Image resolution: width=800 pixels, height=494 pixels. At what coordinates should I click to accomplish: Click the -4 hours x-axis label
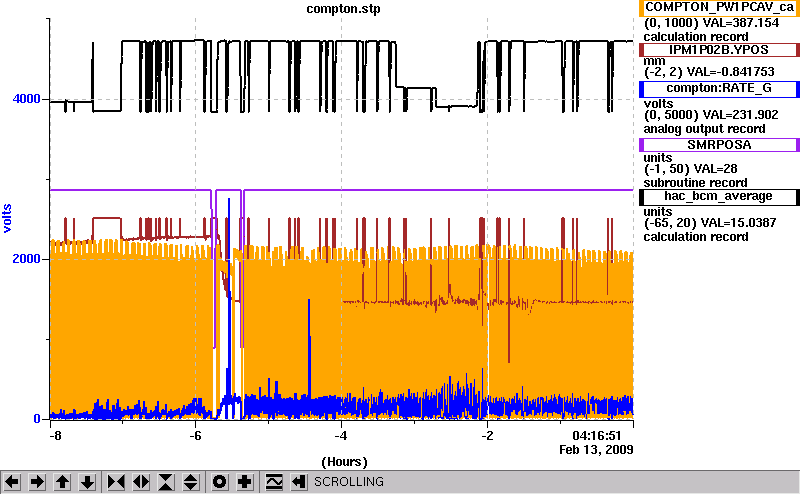coord(341,436)
